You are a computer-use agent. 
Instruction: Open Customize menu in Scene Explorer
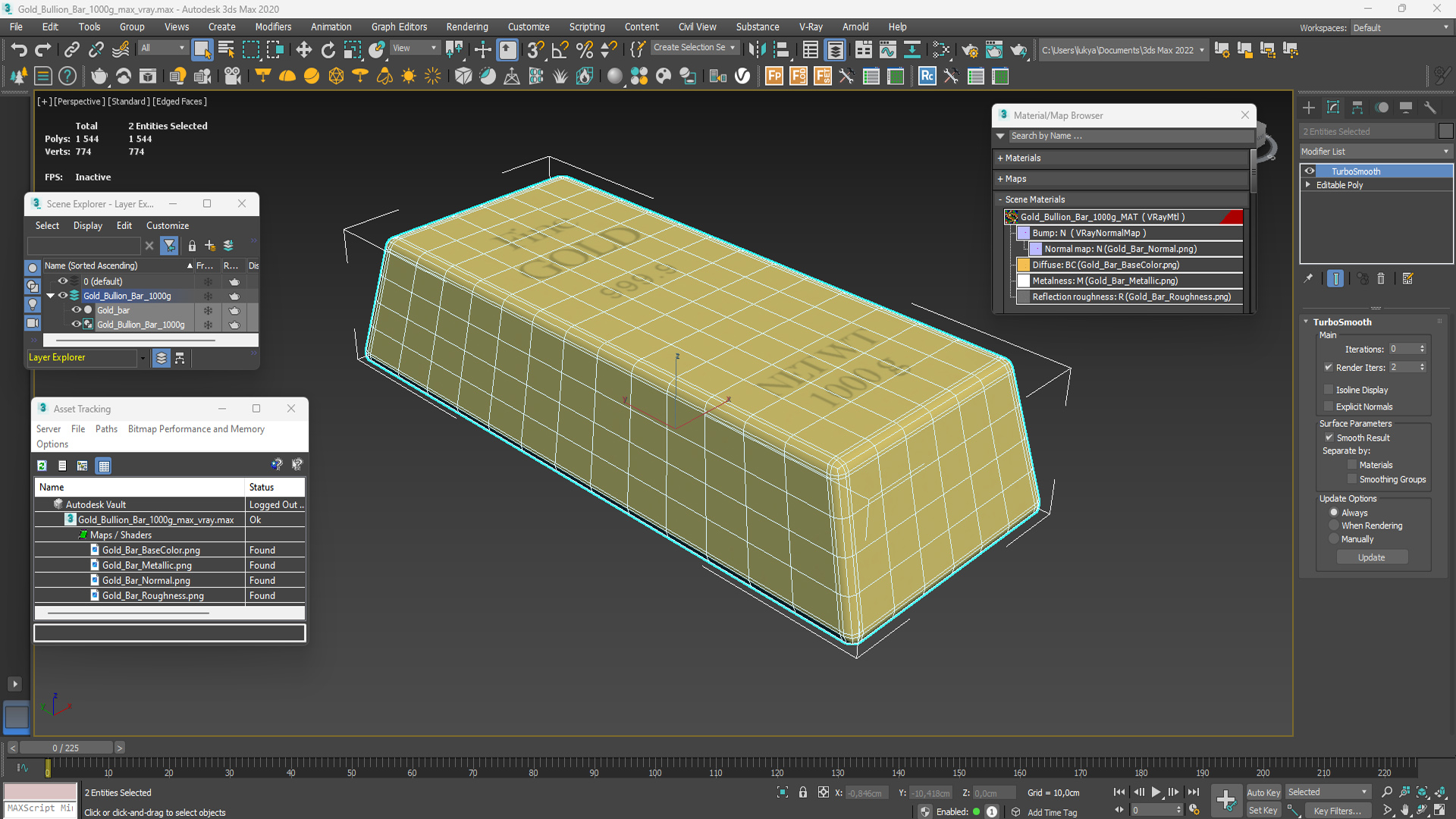point(168,226)
